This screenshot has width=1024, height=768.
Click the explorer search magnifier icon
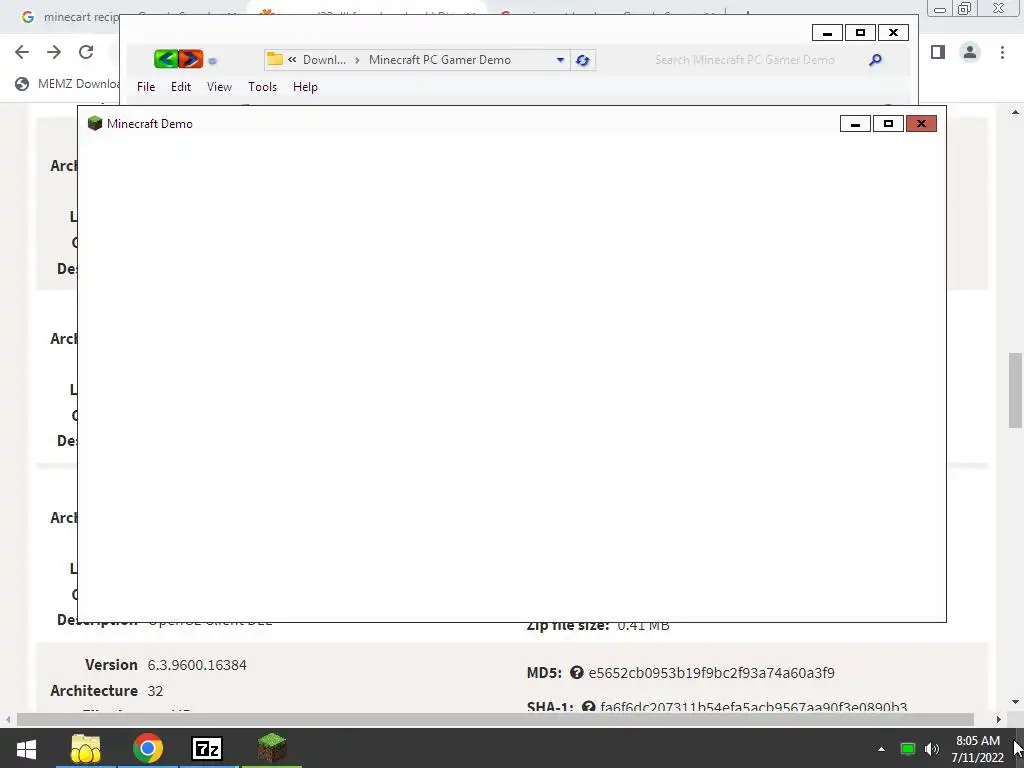coord(875,60)
